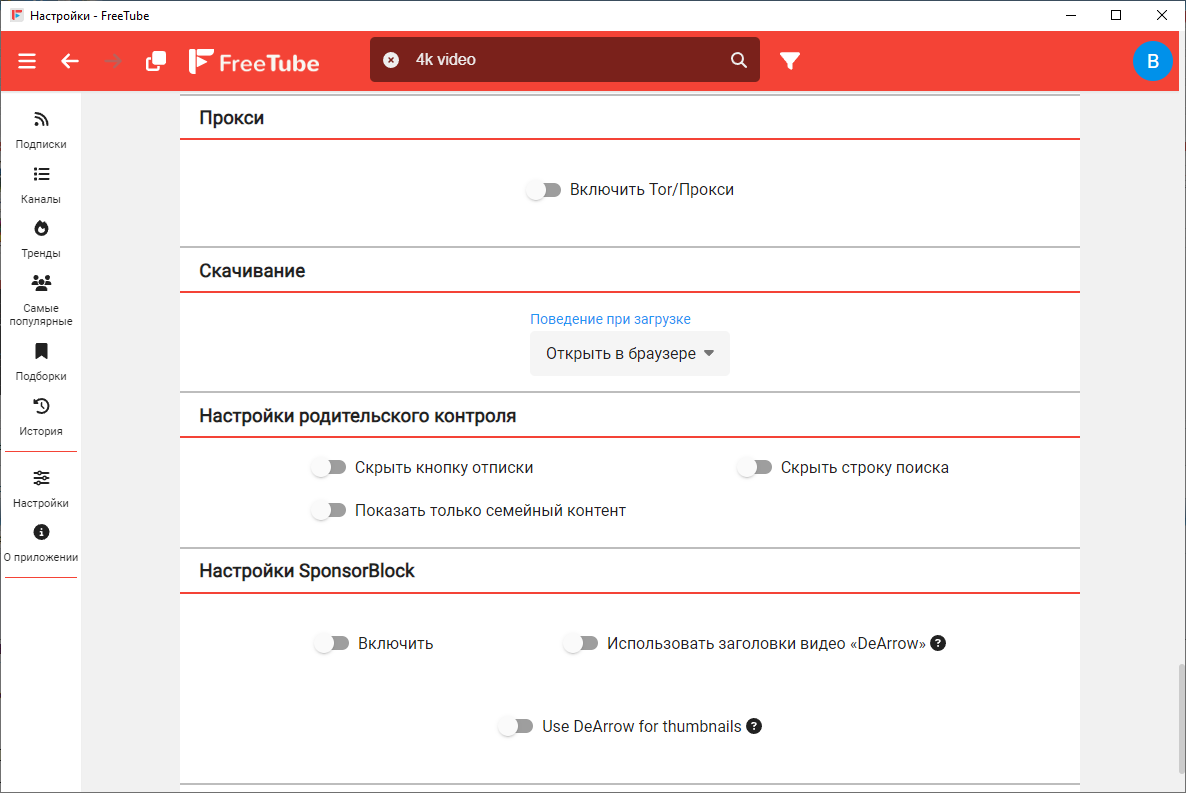Open the Открыть в браузере dropdown

(630, 353)
